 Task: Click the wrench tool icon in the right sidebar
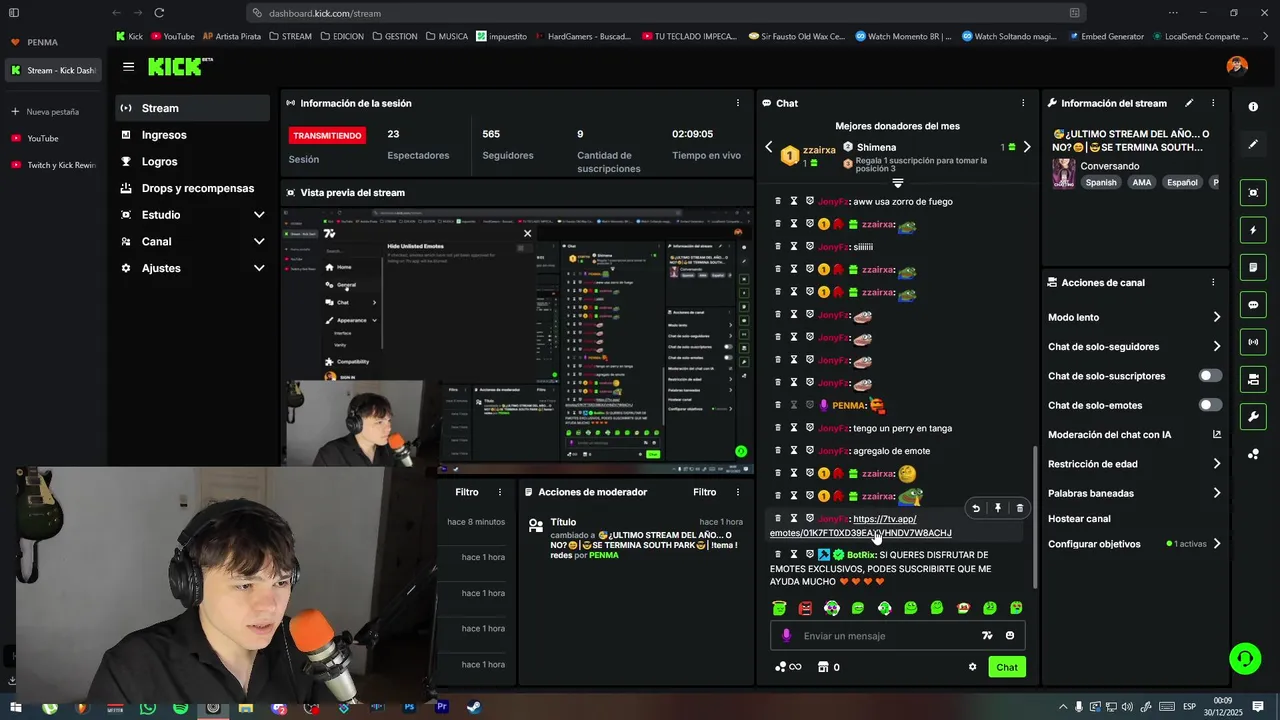1253,416
